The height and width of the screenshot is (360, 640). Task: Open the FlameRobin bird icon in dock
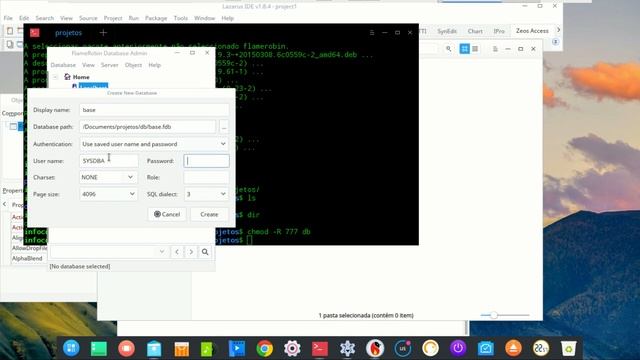(x=375, y=349)
